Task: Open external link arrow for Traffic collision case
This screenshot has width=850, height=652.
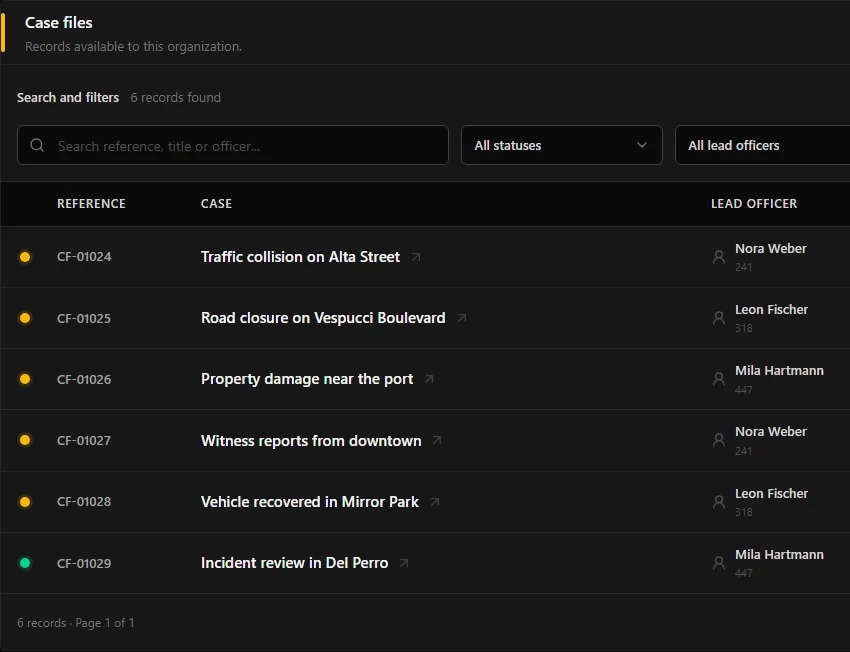Action: pyautogui.click(x=416, y=257)
